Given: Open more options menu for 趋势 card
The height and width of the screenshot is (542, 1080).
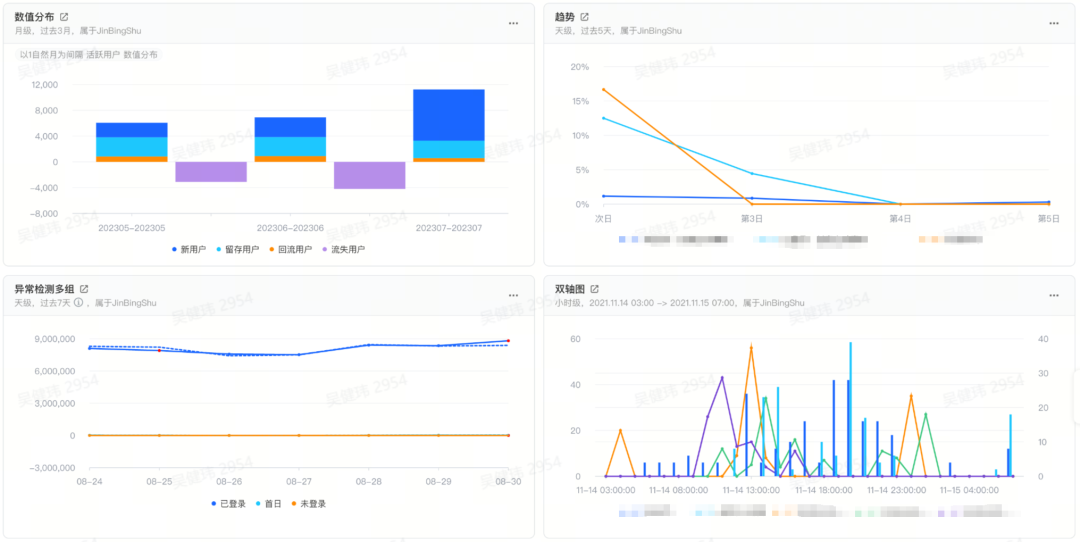Looking at the screenshot, I should point(1054,23).
